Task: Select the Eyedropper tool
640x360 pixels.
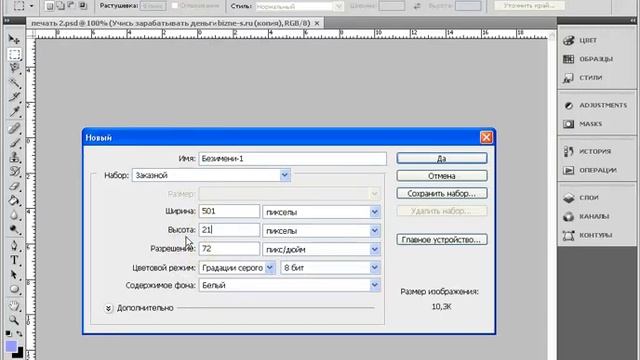Action: click(x=14, y=111)
